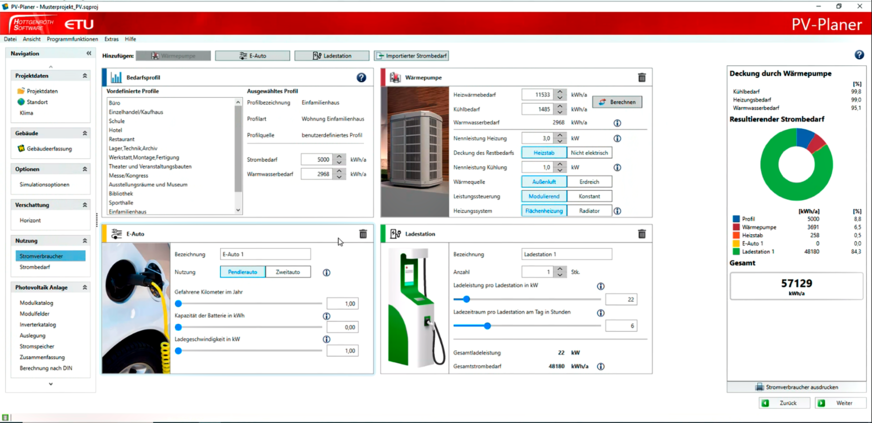Delete the Wärmepumpe panel with trash icon
Viewport: 872px width, 423px height.
click(x=641, y=78)
